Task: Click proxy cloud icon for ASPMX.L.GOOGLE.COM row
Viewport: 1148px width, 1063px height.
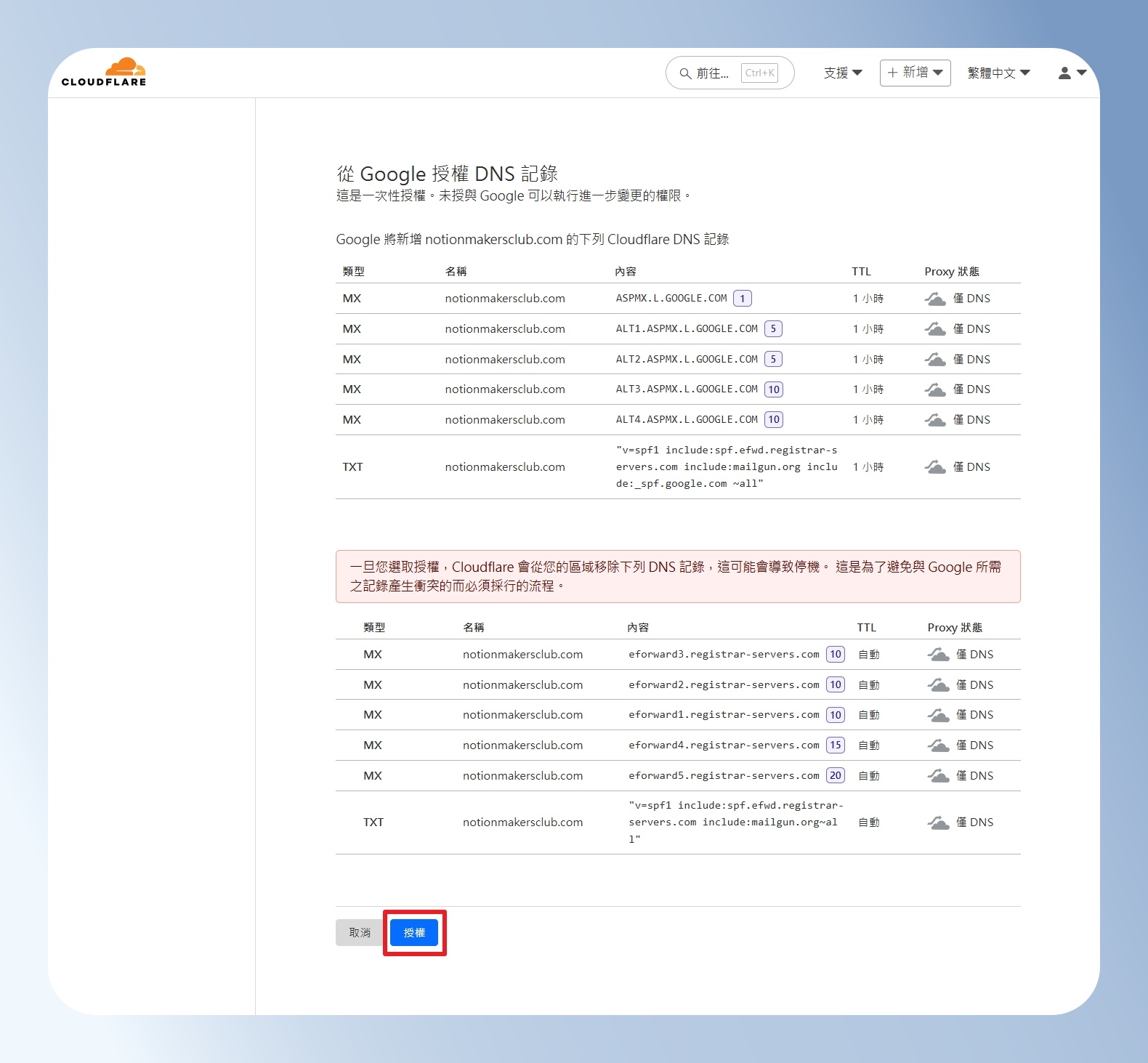Action: click(935, 299)
